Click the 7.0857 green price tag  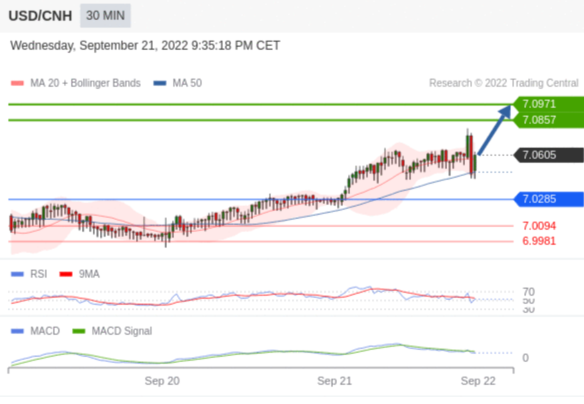coord(548,120)
